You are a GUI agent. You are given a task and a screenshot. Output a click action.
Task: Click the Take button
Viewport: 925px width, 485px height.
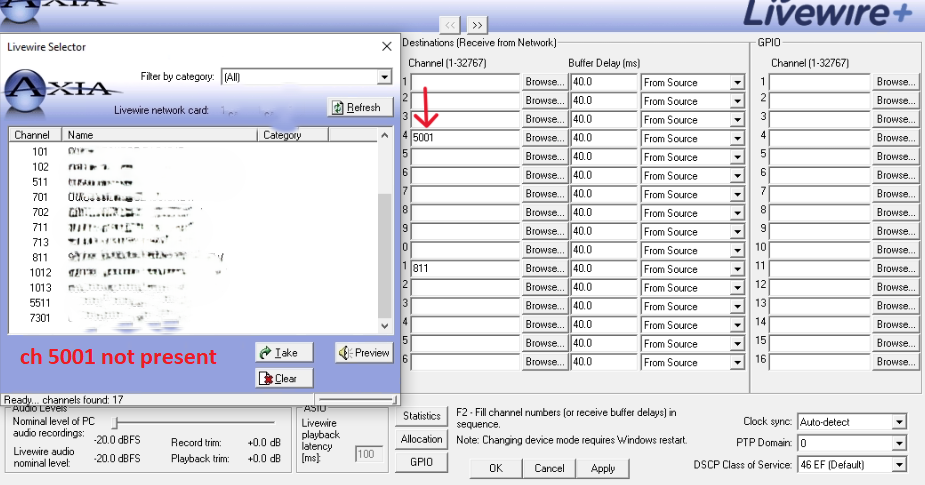click(x=284, y=353)
